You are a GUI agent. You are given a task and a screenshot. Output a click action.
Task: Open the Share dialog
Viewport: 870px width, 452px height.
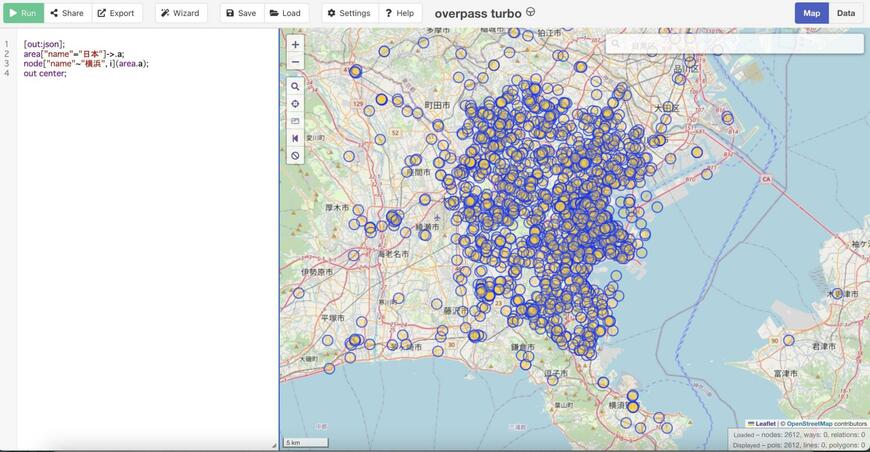68,13
